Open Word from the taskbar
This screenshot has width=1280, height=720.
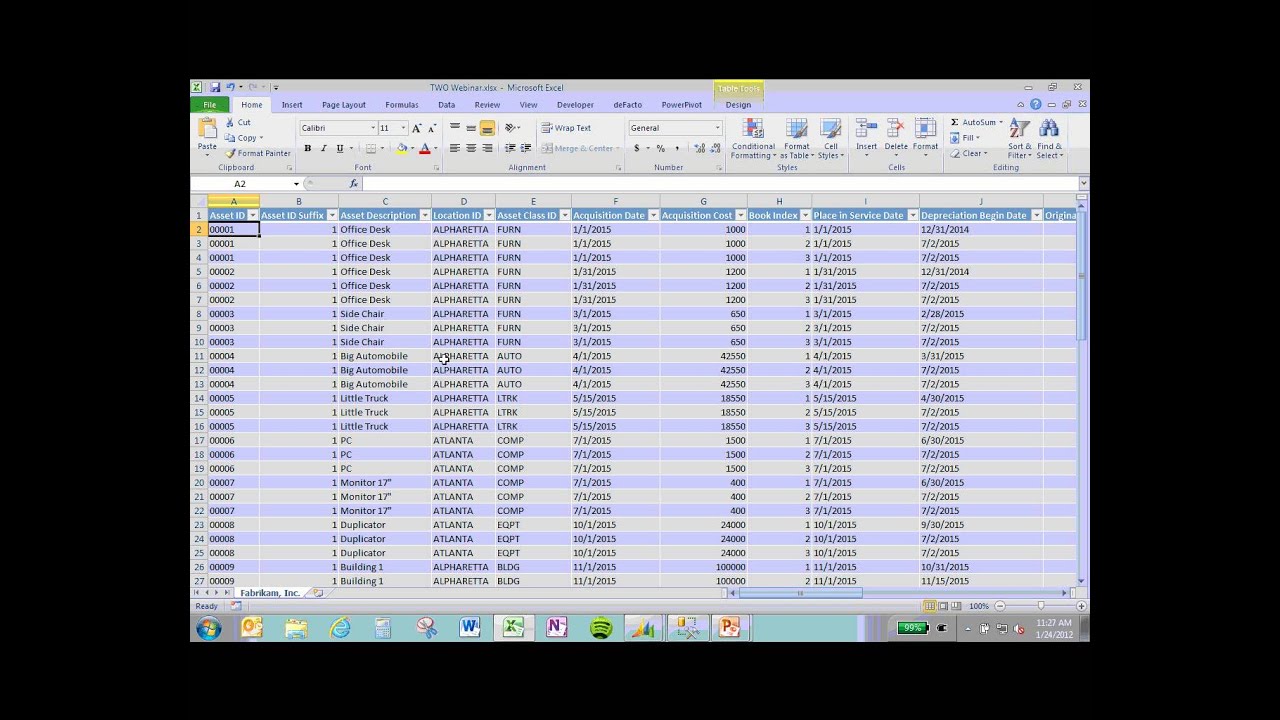pyautogui.click(x=470, y=628)
